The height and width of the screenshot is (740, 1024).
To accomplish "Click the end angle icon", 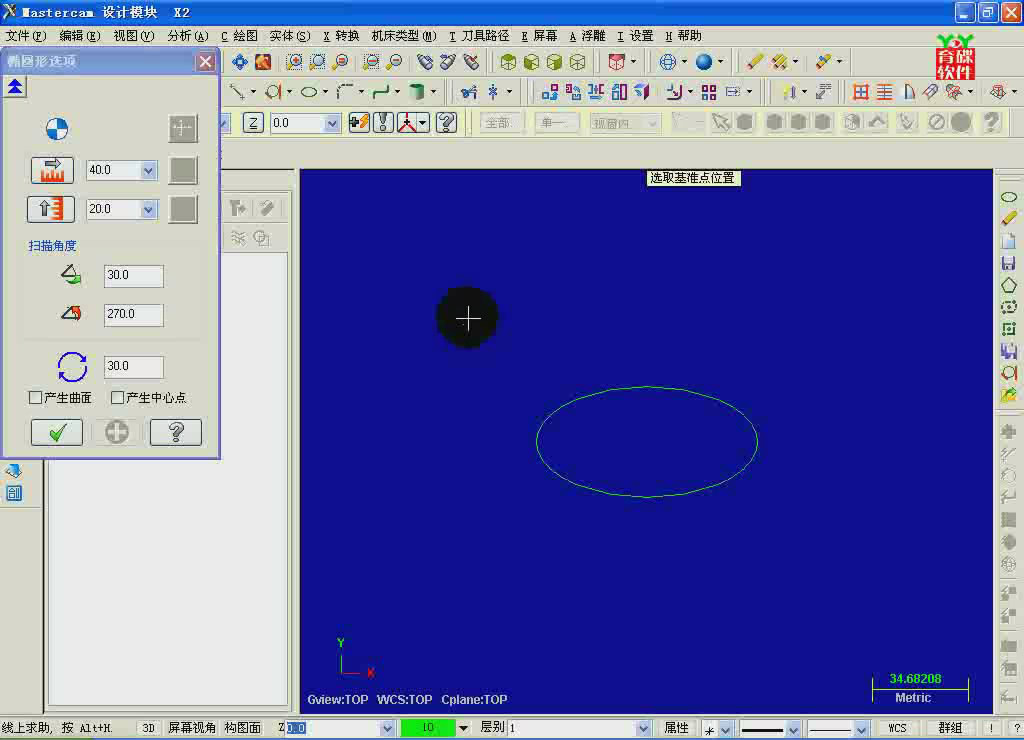I will click(x=71, y=314).
